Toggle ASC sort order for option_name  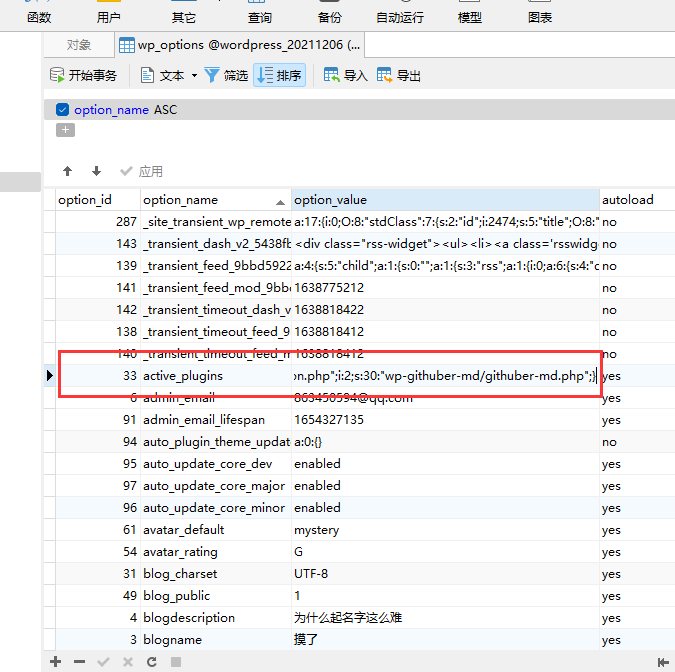[x=165, y=110]
